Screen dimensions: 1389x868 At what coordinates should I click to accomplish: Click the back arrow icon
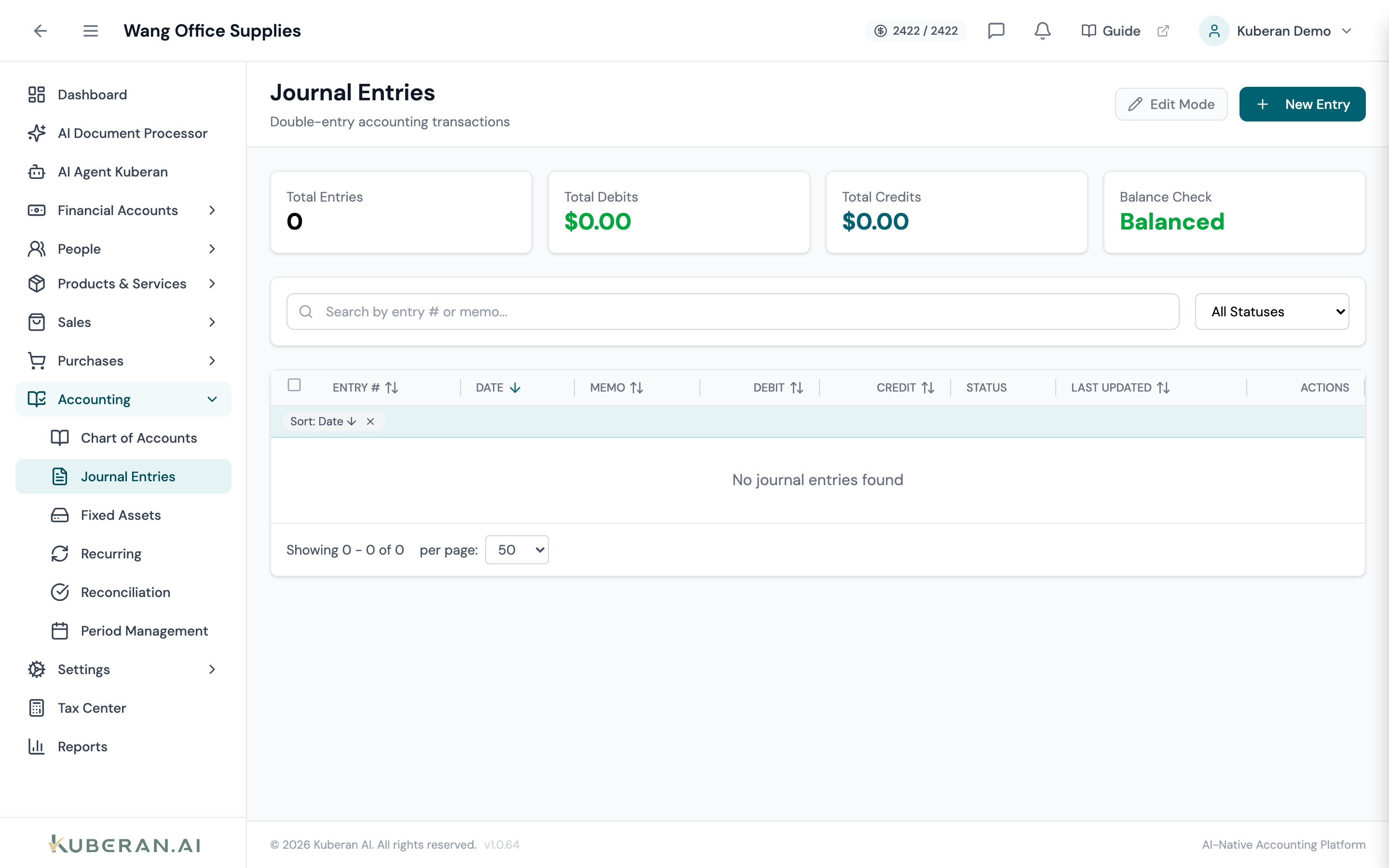click(x=40, y=30)
